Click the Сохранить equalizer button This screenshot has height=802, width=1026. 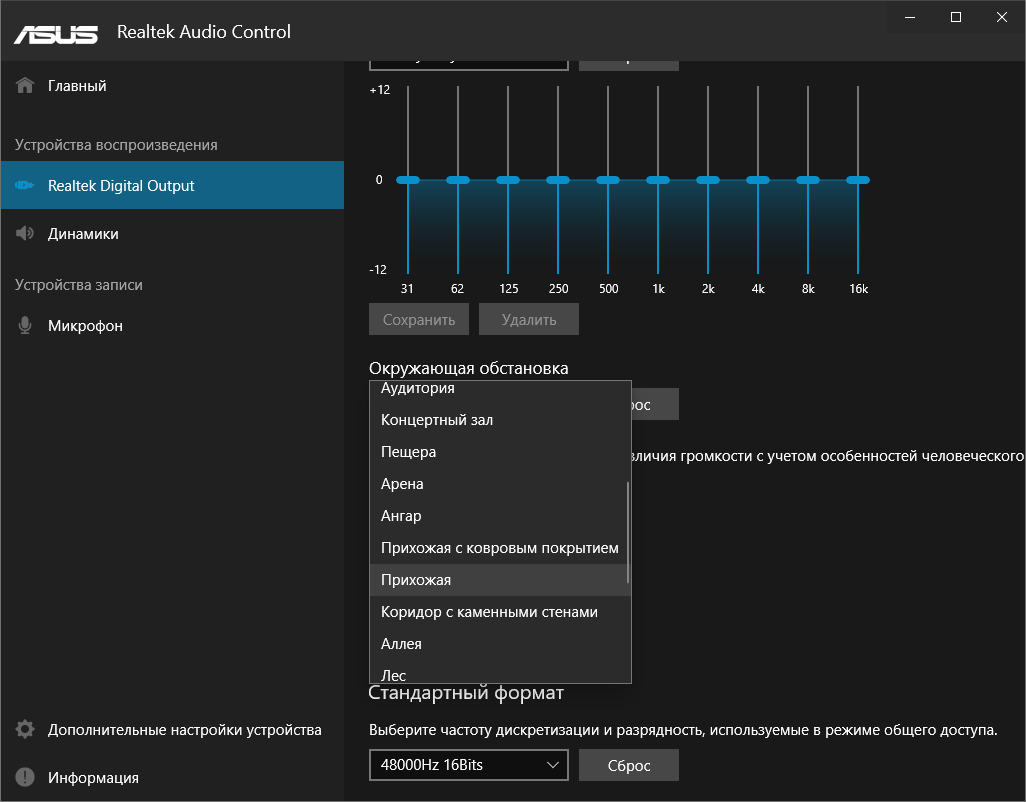[419, 319]
